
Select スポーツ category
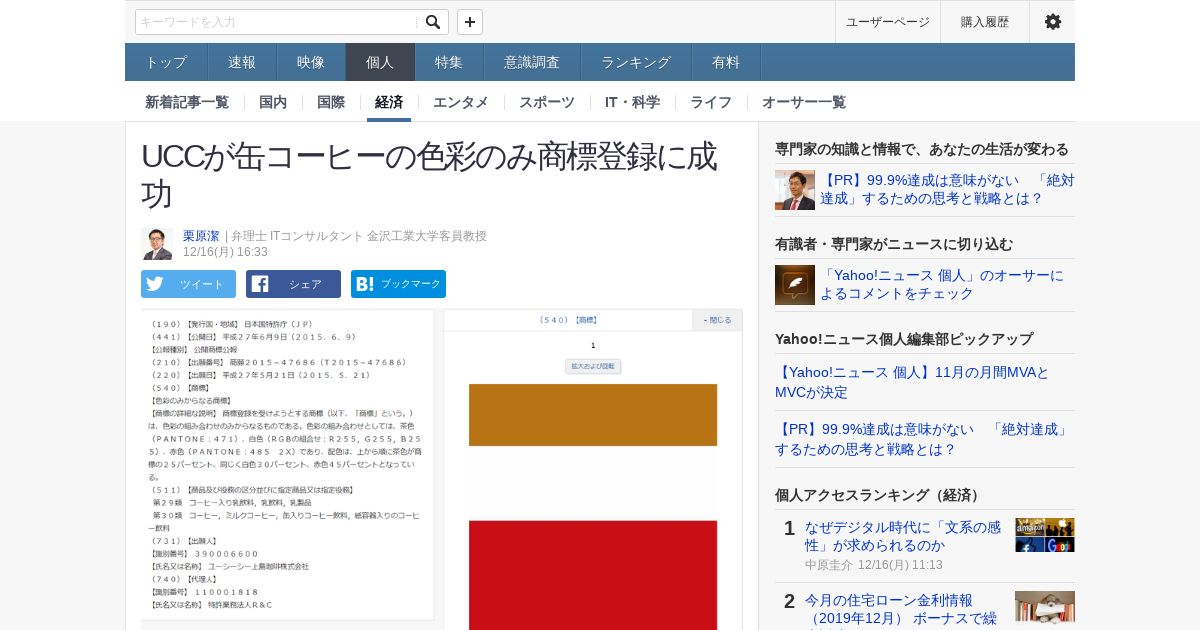coord(547,102)
